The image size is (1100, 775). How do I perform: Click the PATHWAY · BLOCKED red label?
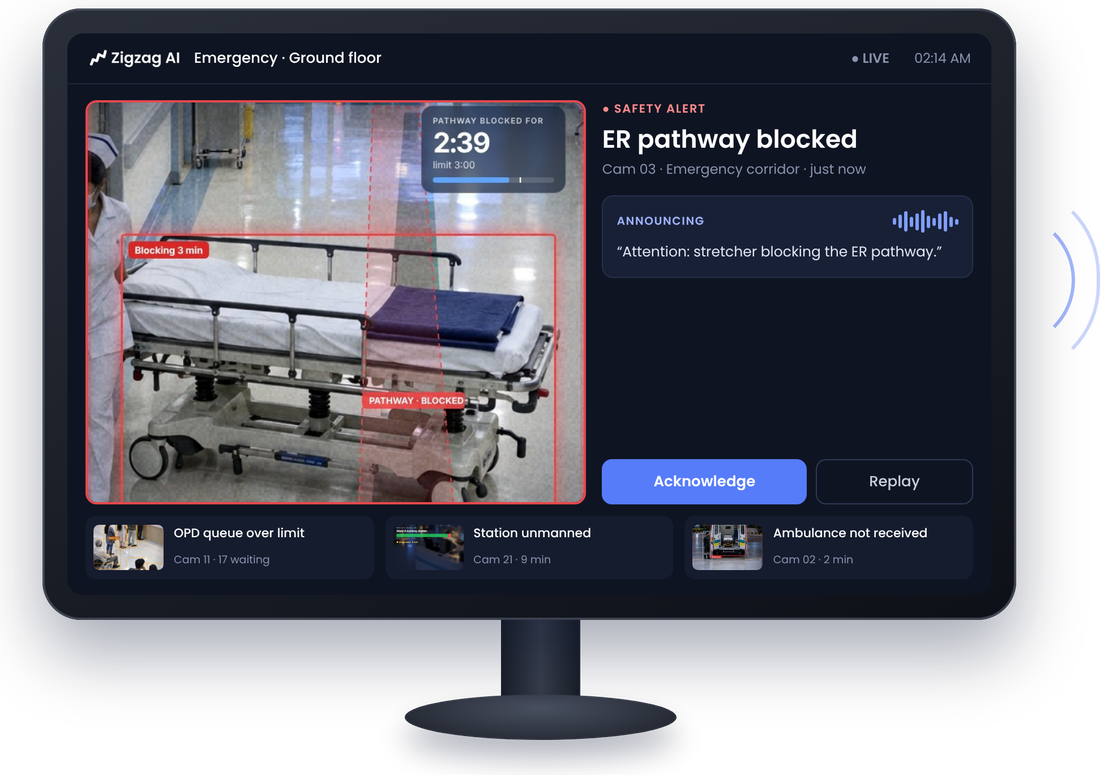pyautogui.click(x=416, y=400)
